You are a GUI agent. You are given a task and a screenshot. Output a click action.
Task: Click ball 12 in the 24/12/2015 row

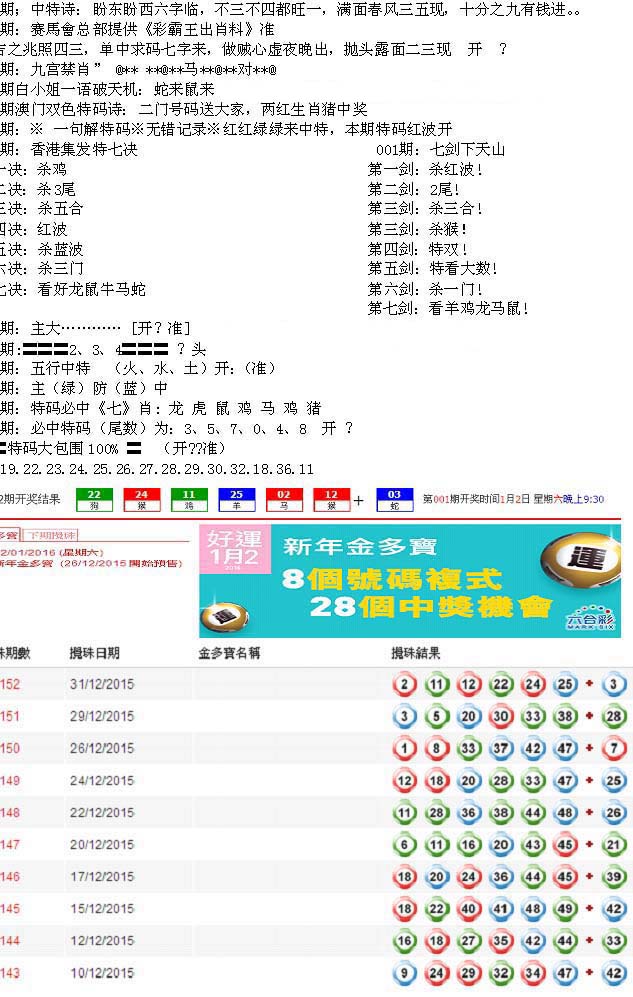404,780
